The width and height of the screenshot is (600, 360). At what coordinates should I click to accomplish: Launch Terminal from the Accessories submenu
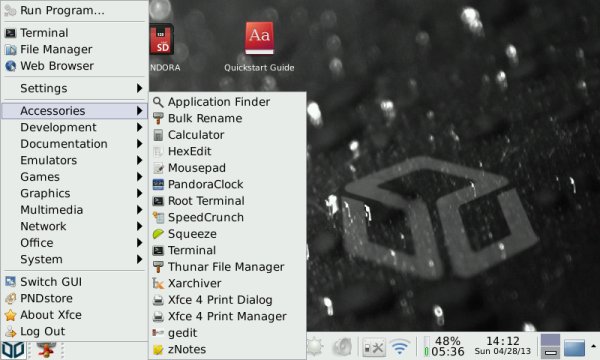[228, 251]
